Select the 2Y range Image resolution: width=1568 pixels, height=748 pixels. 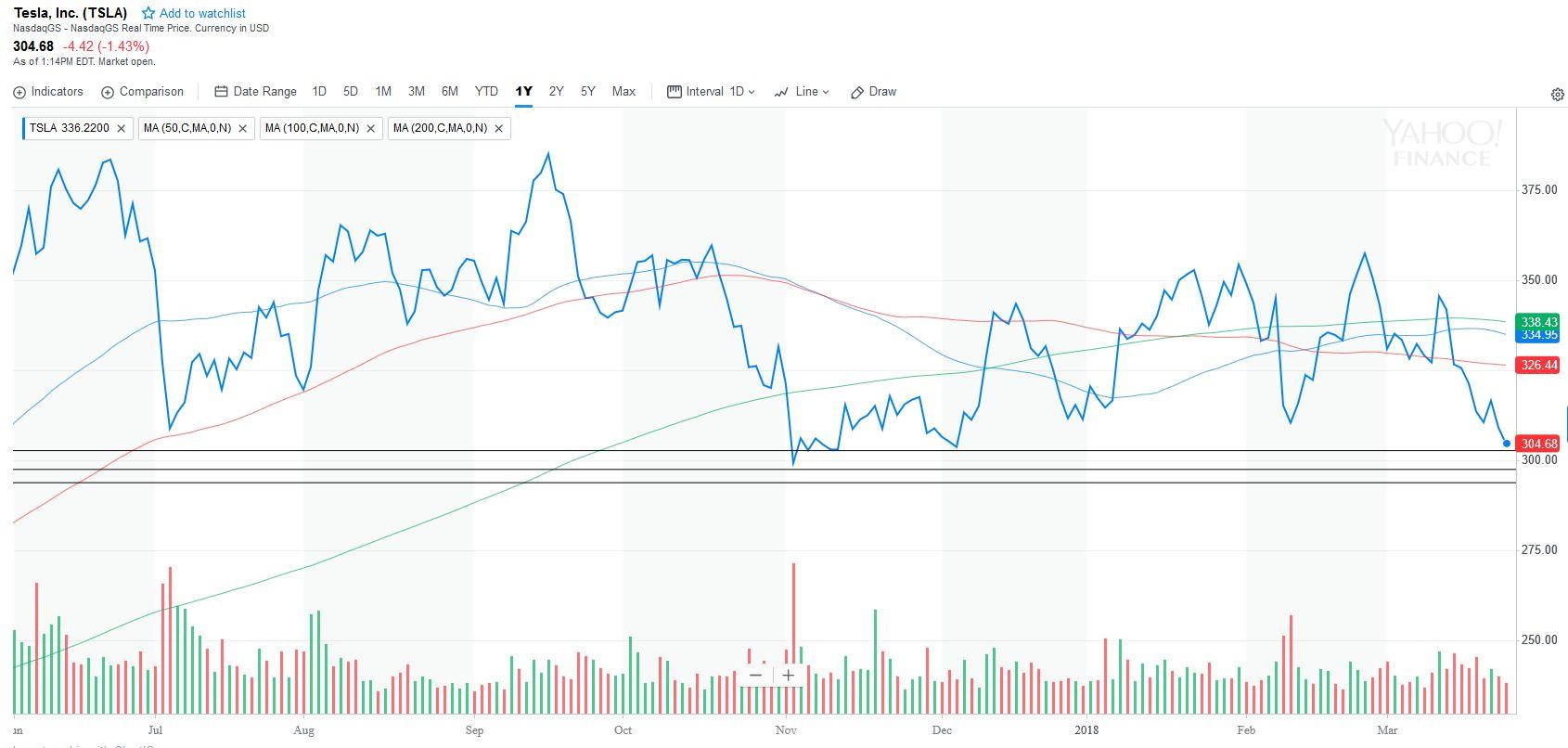[556, 92]
